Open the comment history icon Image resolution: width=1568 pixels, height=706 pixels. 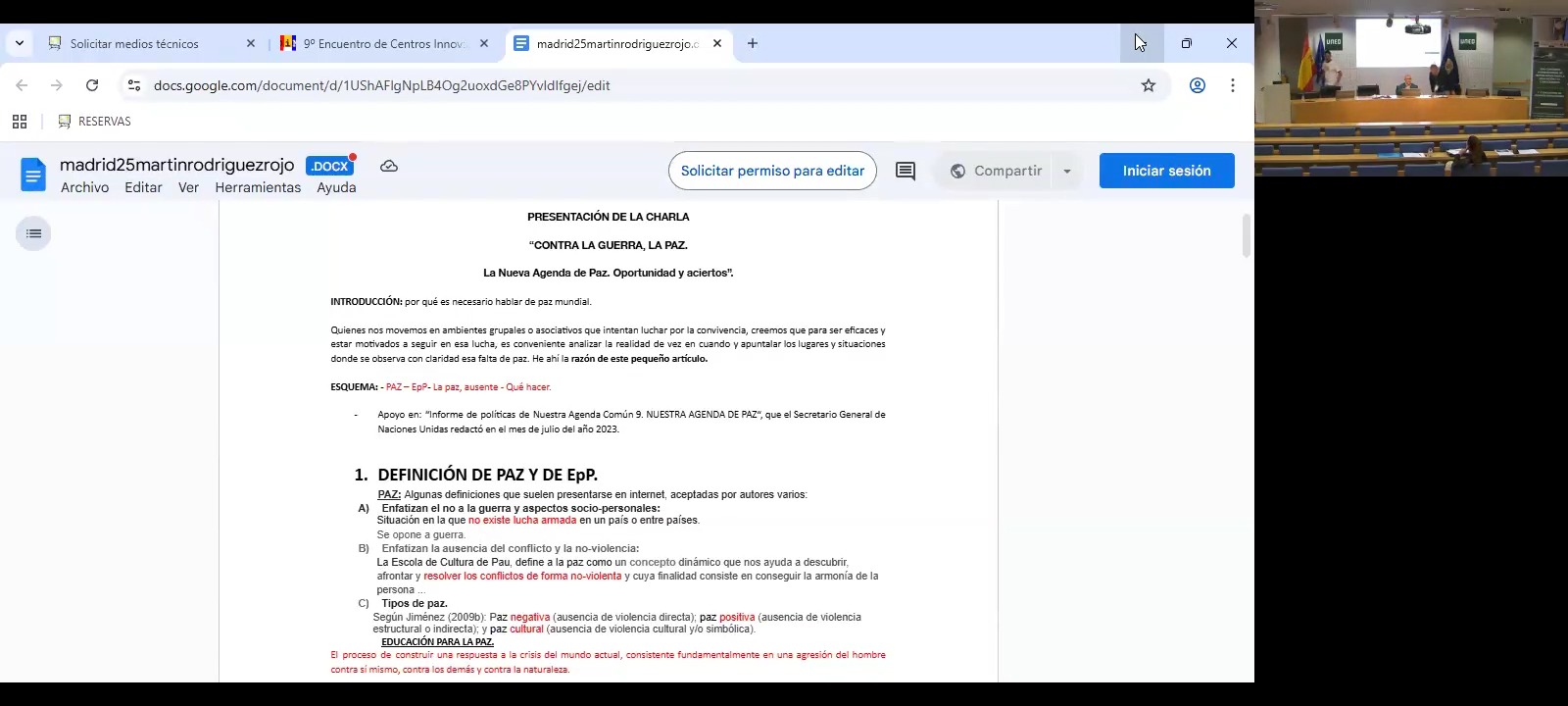[x=906, y=171]
